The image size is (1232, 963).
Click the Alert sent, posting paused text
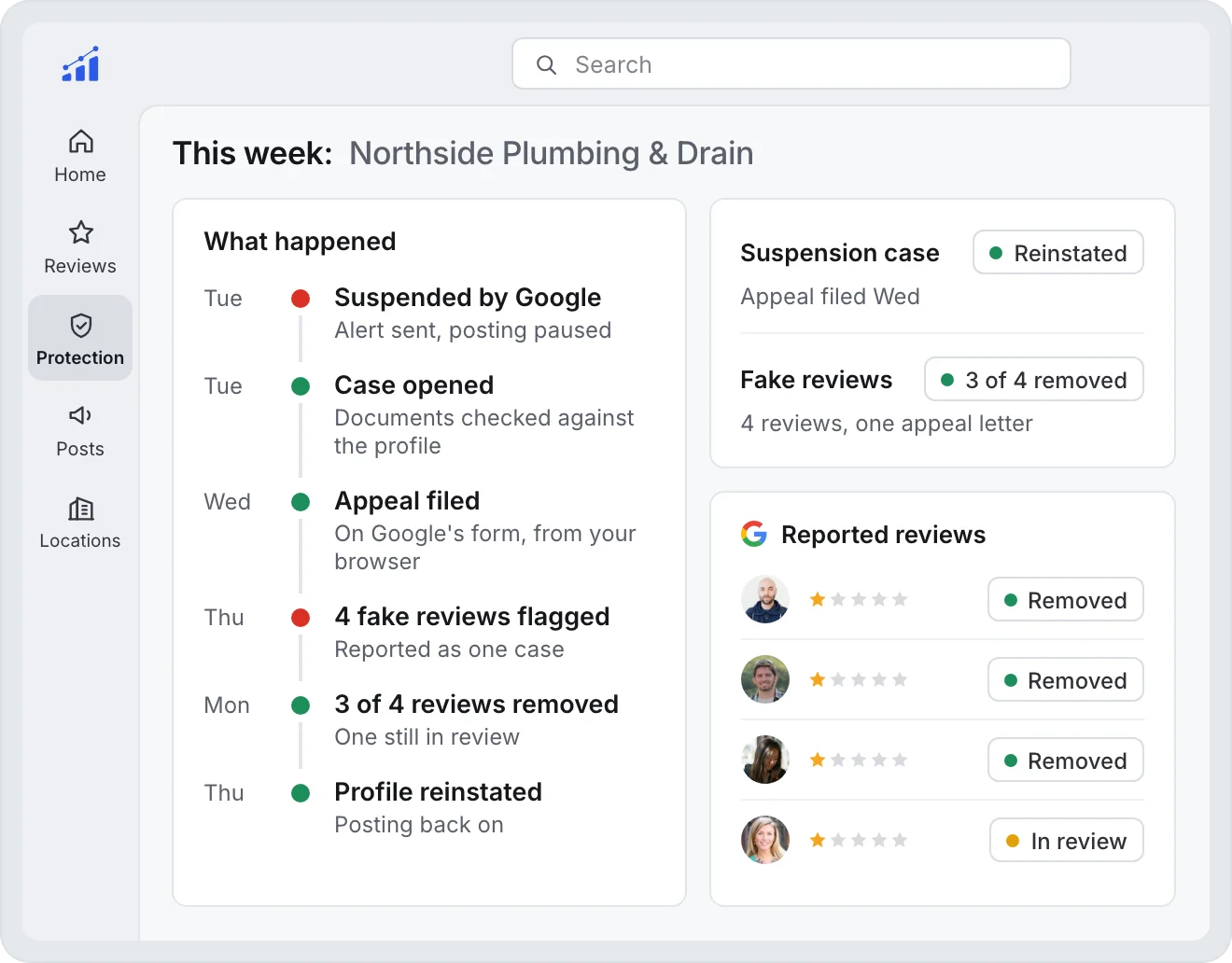[473, 330]
